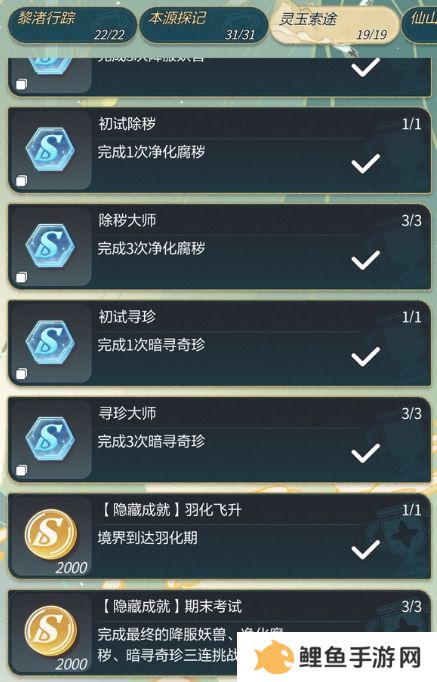Image resolution: width=437 pixels, height=682 pixels.
Task: Tap the blue hexagon icon for 初试除秽
Action: click(50, 150)
